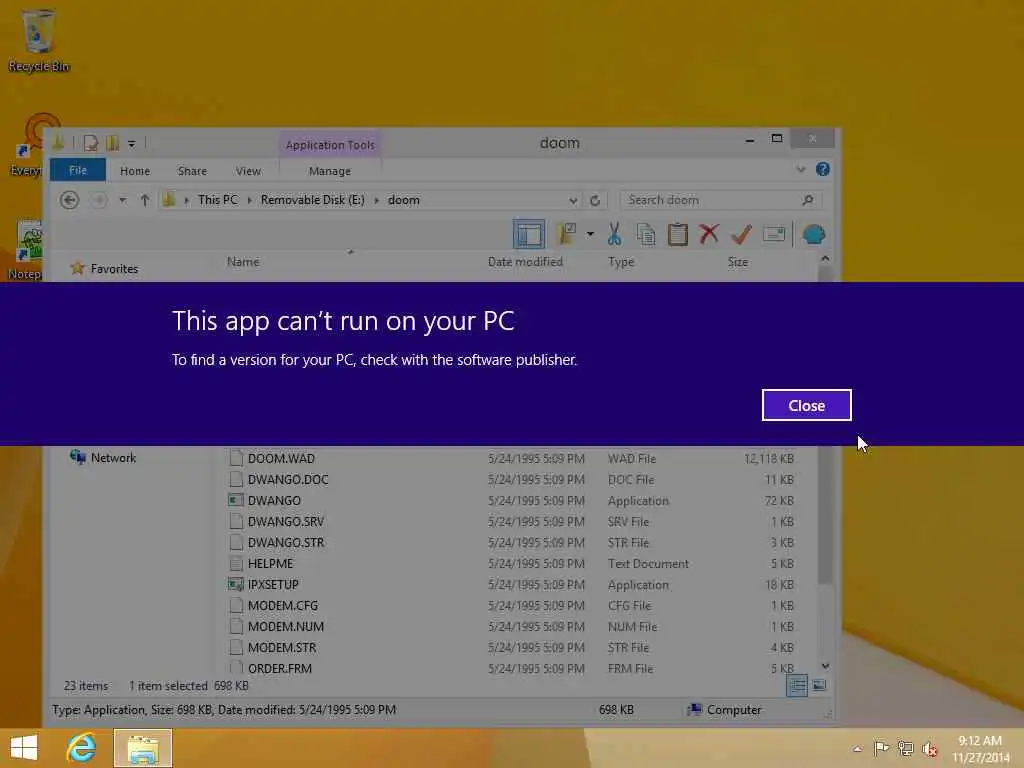Click the Quick Access new folder icon
1024x768 pixels.
click(112, 142)
